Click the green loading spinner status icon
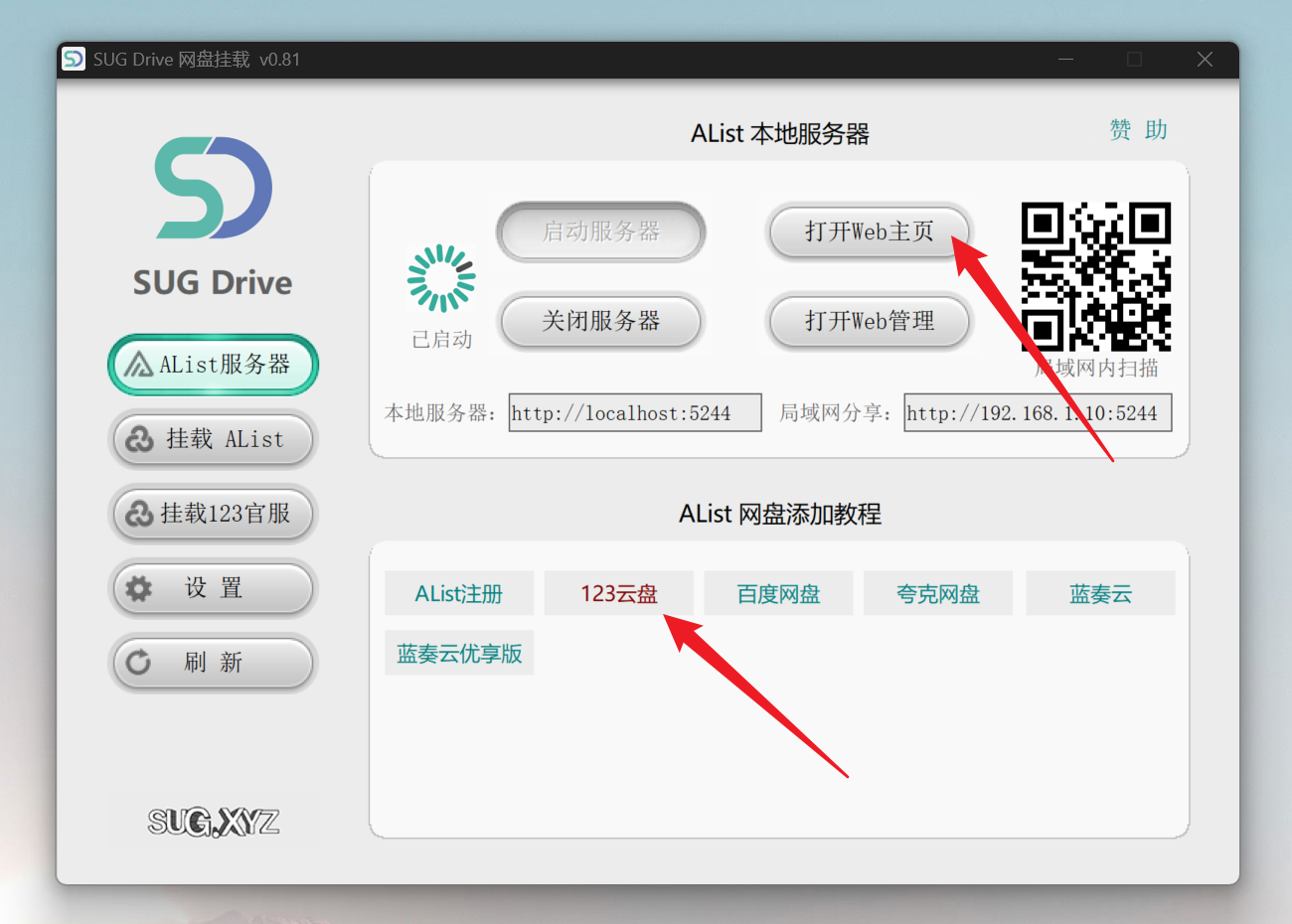Image resolution: width=1292 pixels, height=924 pixels. click(441, 278)
